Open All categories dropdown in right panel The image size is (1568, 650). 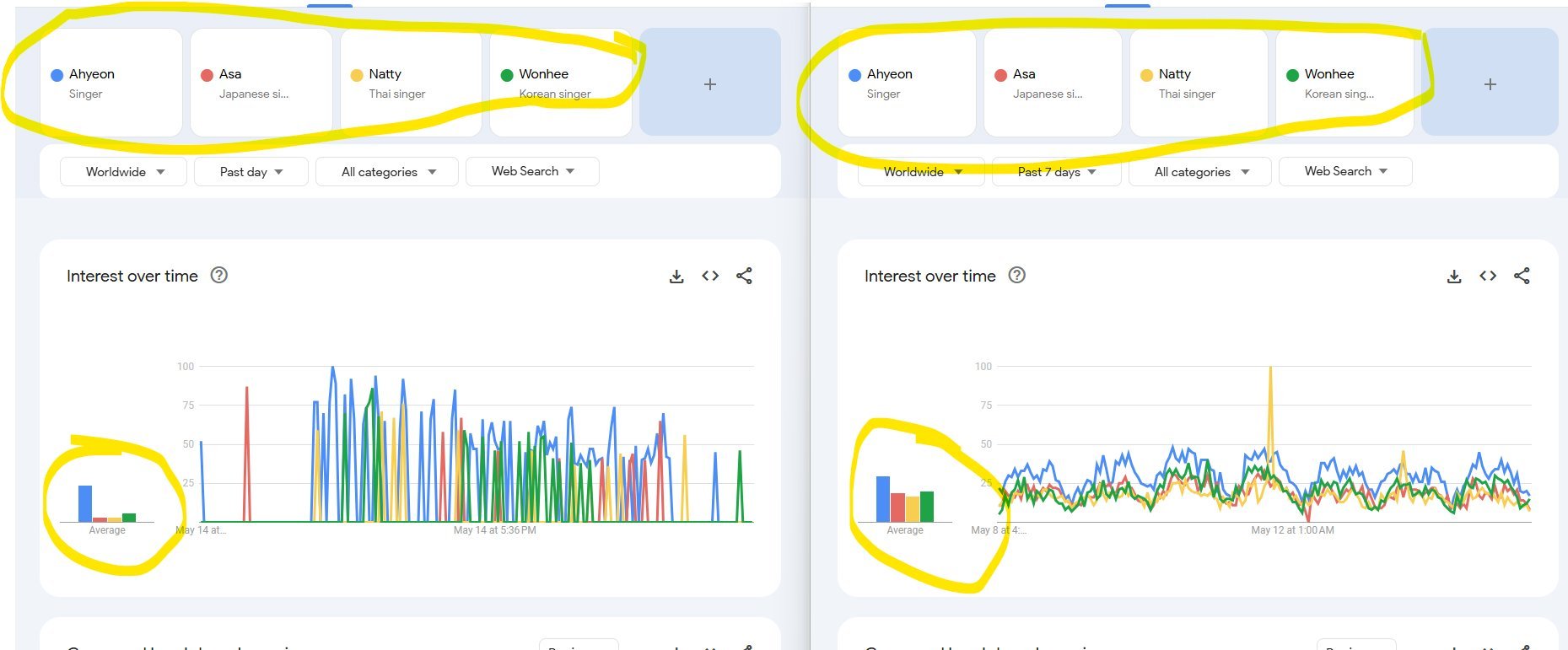tap(1200, 171)
